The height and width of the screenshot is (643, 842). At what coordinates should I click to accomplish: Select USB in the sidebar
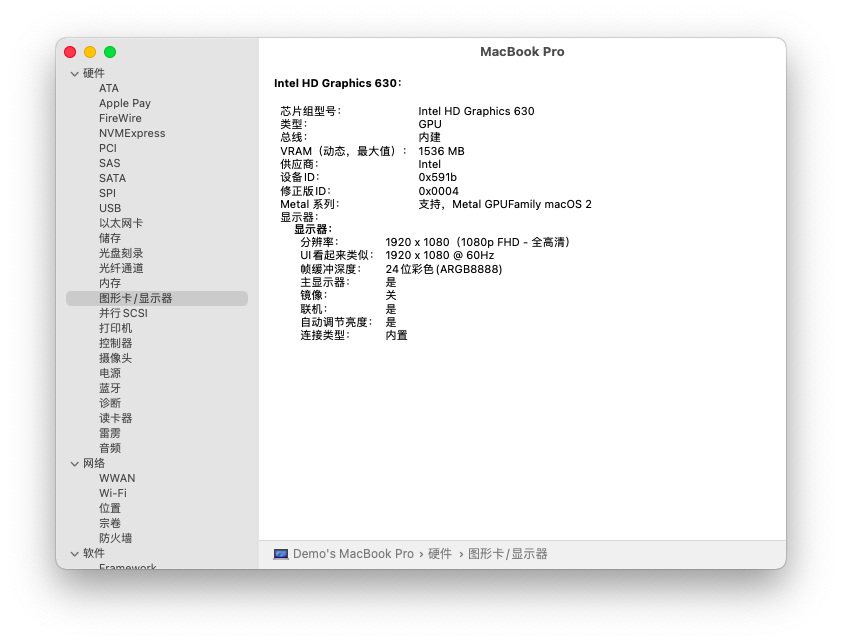coord(110,208)
